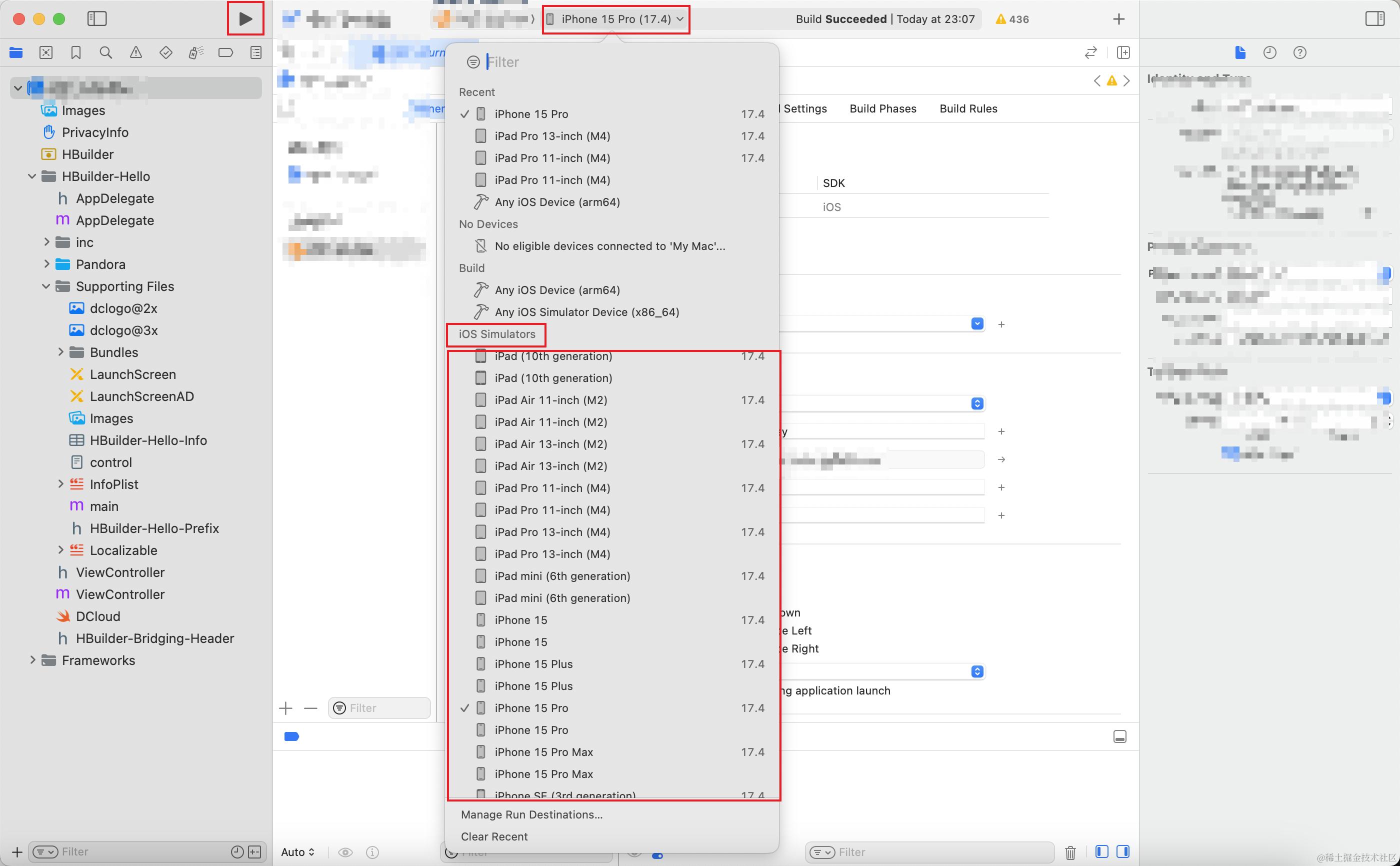Viewport: 1400px width, 866px height.
Task: Switch to the Build Phases tab
Action: click(x=882, y=109)
